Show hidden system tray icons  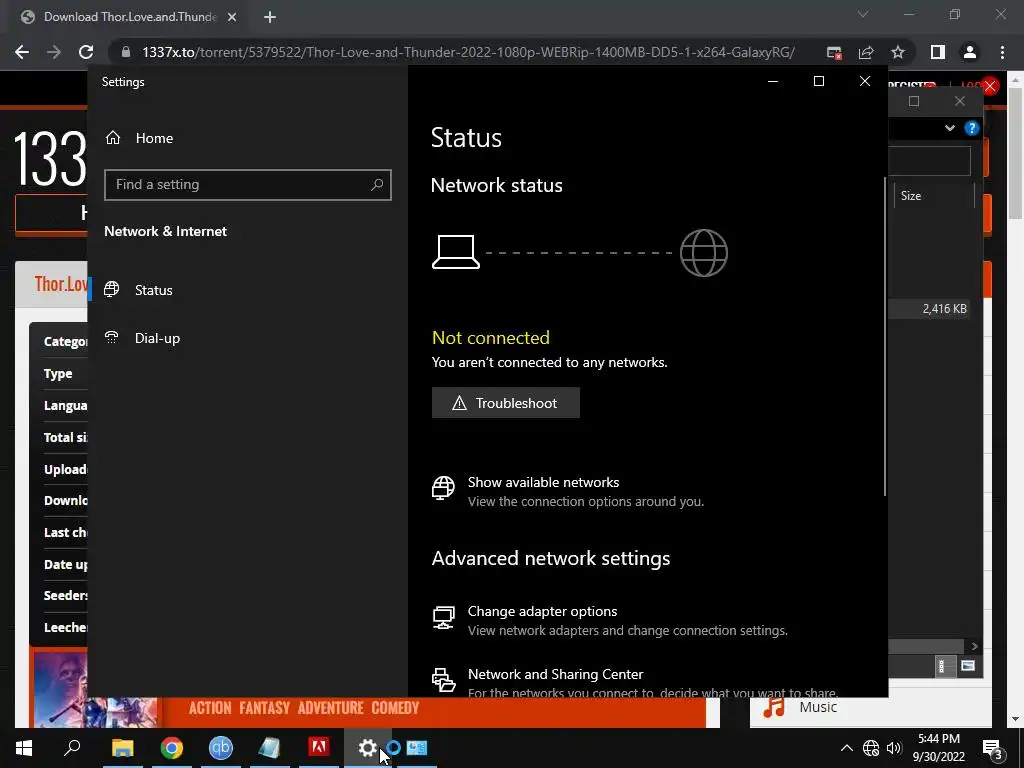[x=846, y=748]
